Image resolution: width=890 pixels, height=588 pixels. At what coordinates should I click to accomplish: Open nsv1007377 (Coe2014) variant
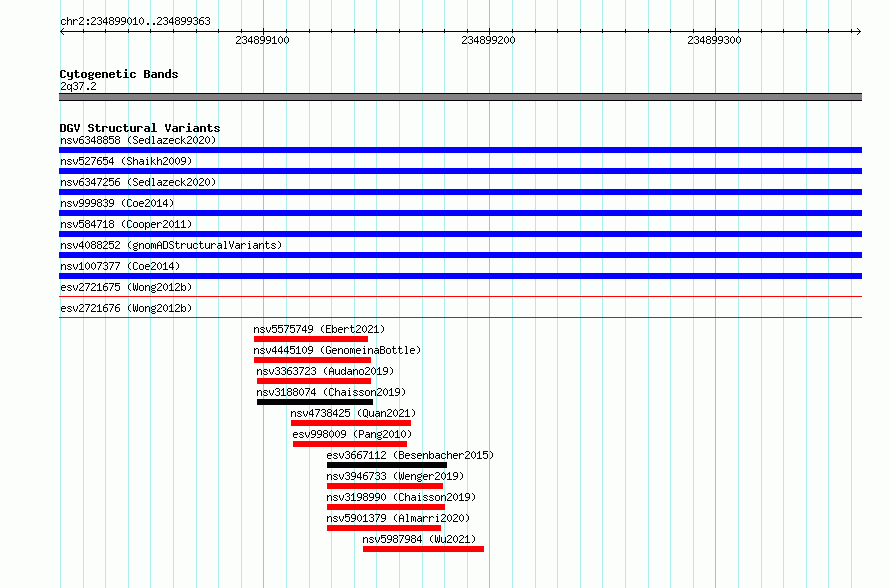pos(120,266)
